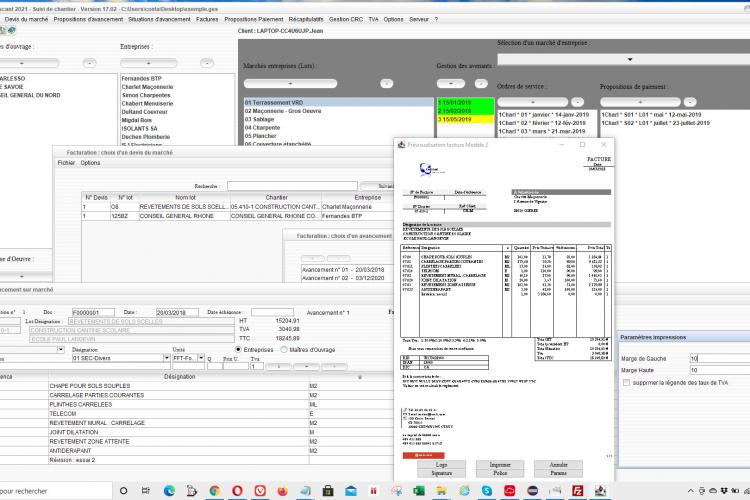Click the Marge Haute field
This screenshot has height=500, width=750.
(719, 370)
